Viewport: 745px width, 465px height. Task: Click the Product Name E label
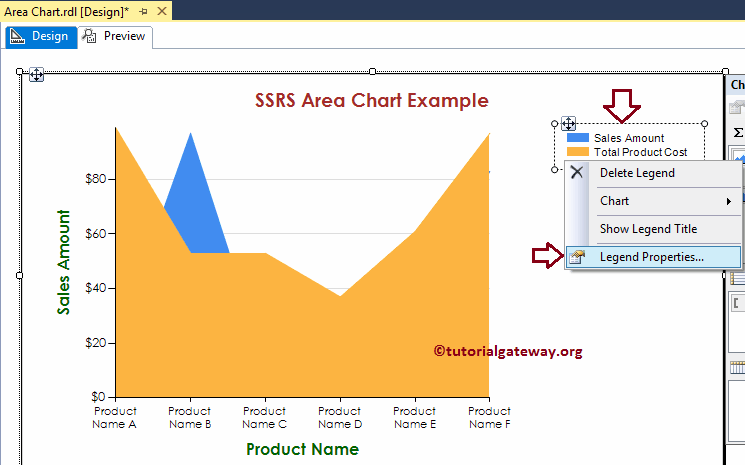[414, 418]
